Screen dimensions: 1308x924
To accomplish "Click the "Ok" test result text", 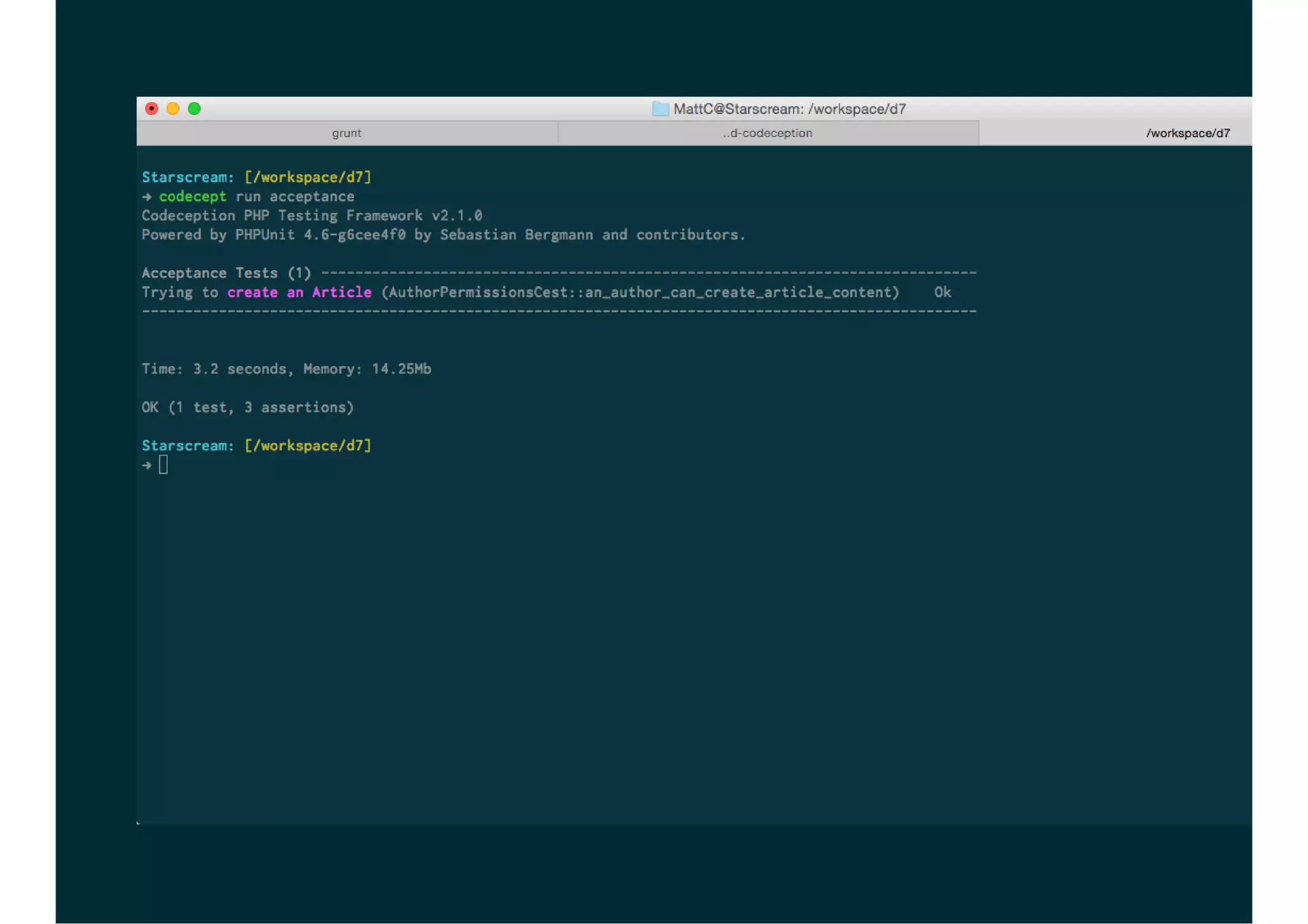I will 942,292.
